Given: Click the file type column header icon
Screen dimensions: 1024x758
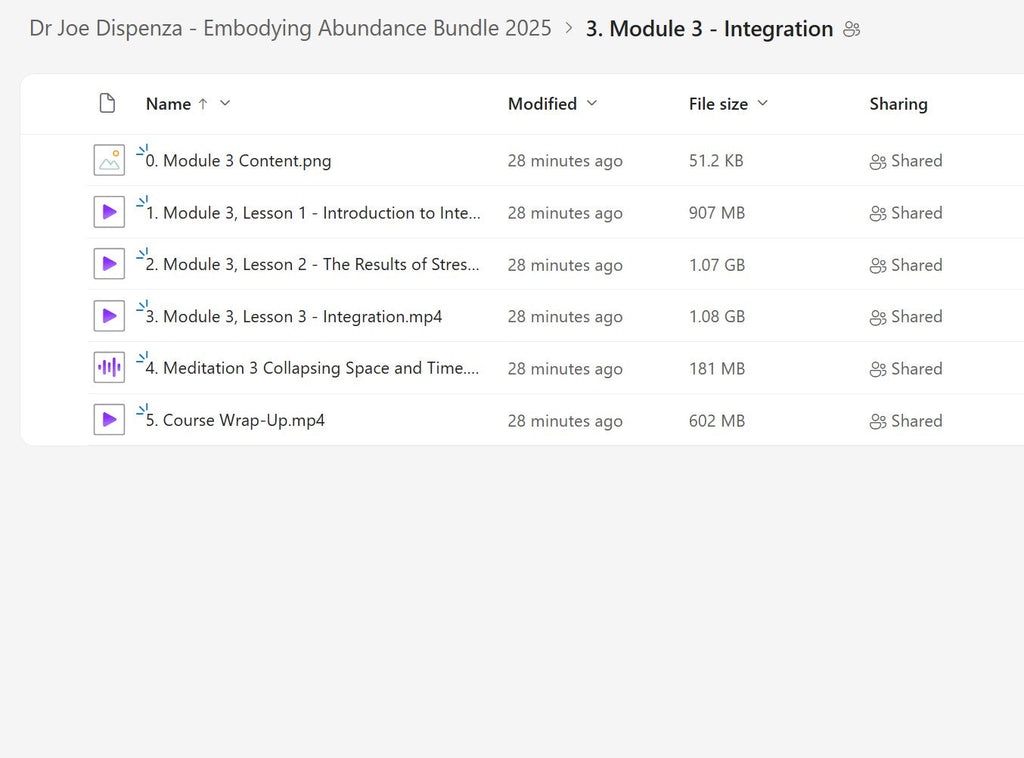Looking at the screenshot, I should coord(107,103).
